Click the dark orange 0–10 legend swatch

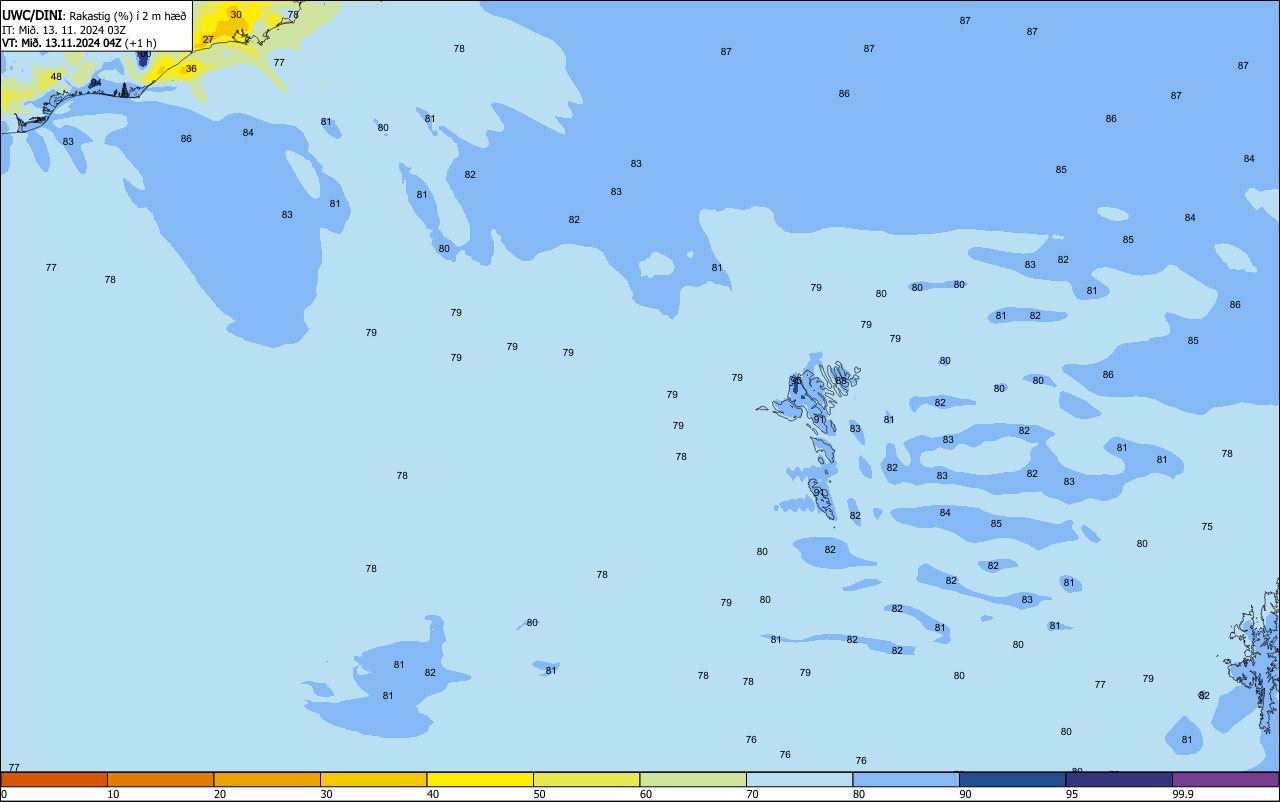(54, 779)
